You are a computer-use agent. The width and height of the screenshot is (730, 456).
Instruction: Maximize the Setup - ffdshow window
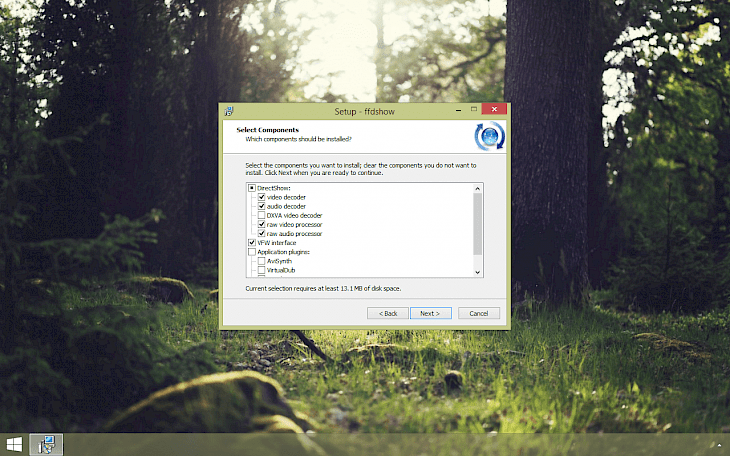click(474, 109)
